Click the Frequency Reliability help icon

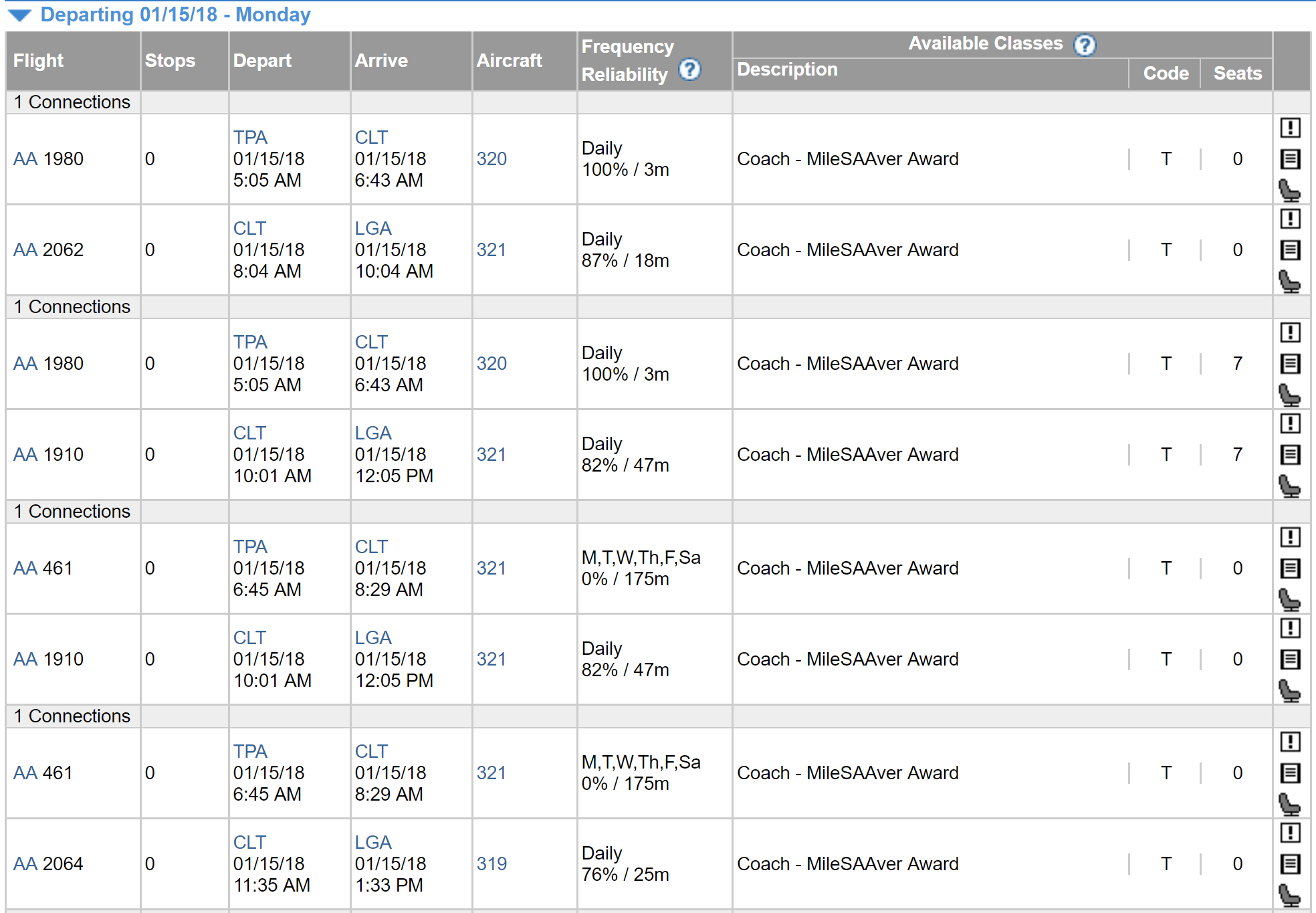point(689,70)
